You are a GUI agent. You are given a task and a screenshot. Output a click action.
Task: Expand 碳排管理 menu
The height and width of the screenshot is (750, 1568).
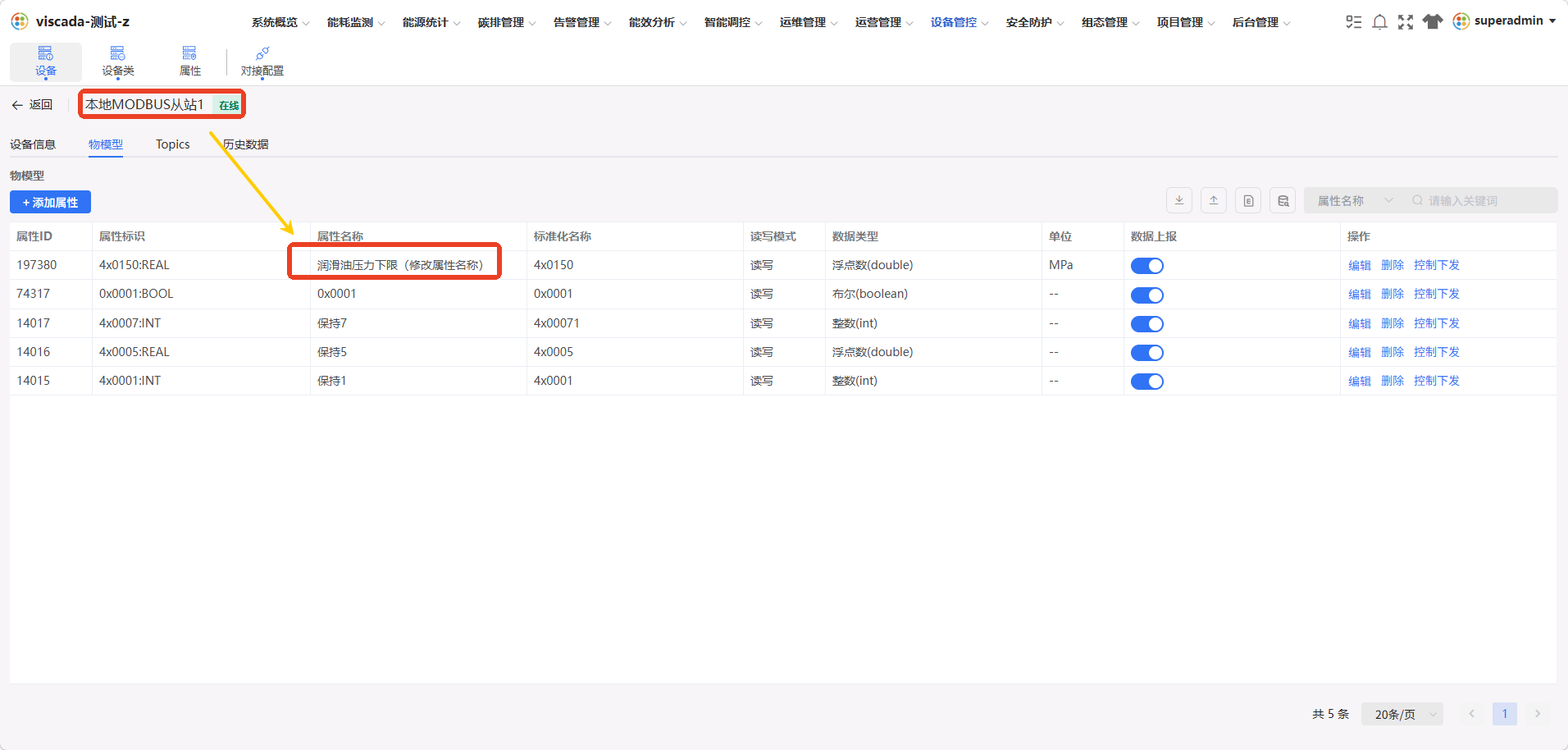(507, 22)
